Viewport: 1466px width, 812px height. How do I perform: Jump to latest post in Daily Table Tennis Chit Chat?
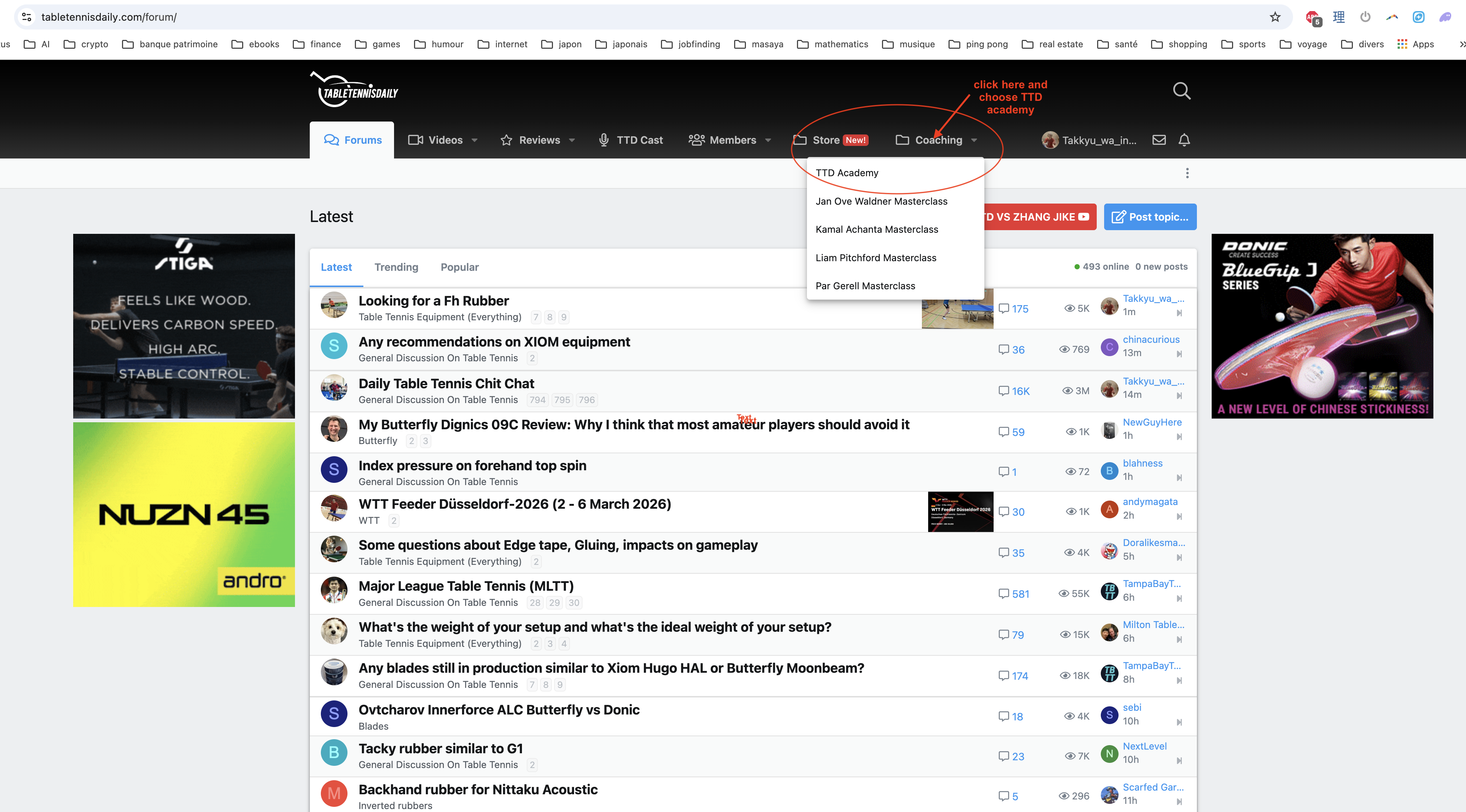click(x=1179, y=395)
